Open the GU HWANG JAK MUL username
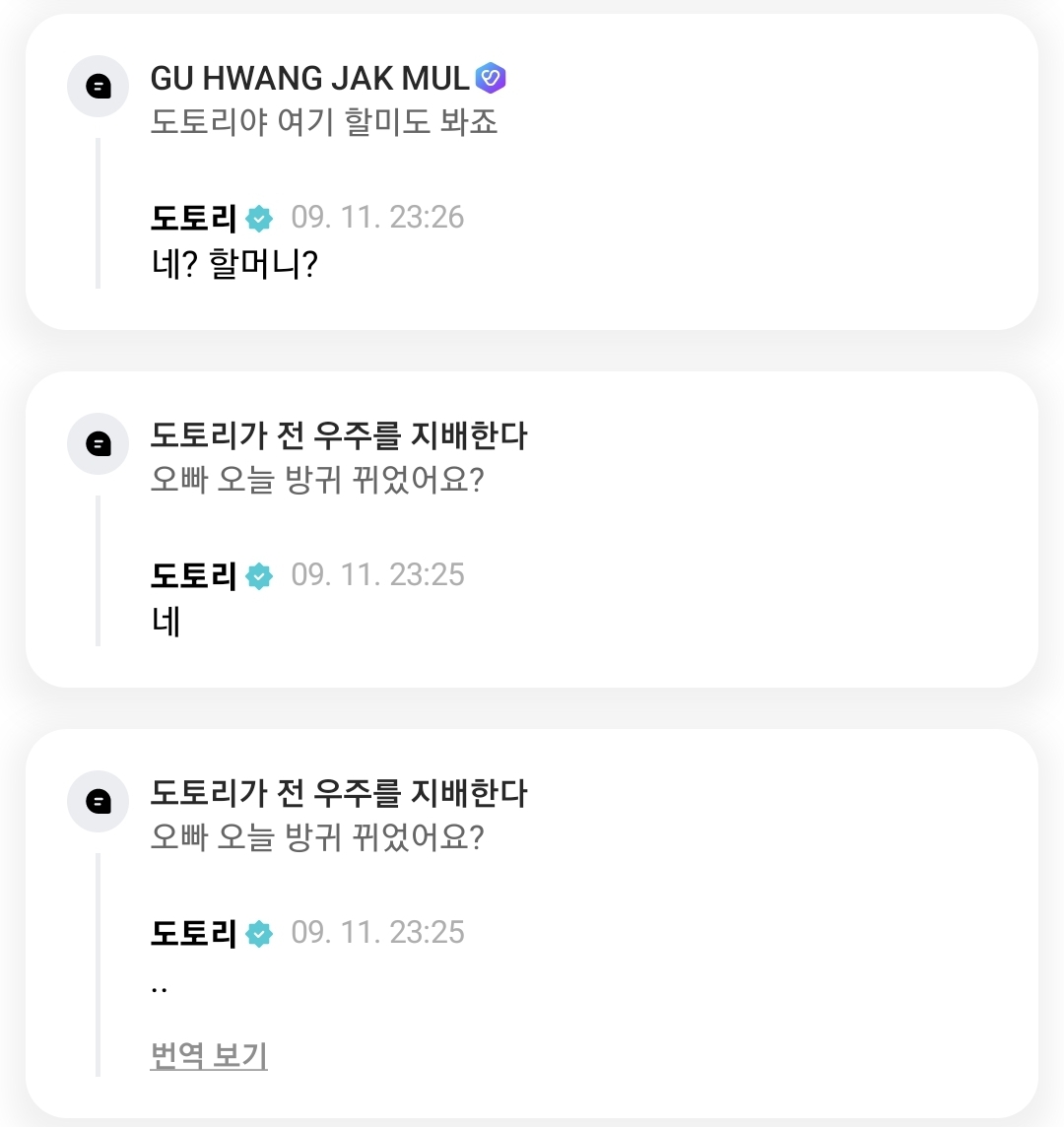Viewport: 1064px width, 1127px height. [310, 79]
